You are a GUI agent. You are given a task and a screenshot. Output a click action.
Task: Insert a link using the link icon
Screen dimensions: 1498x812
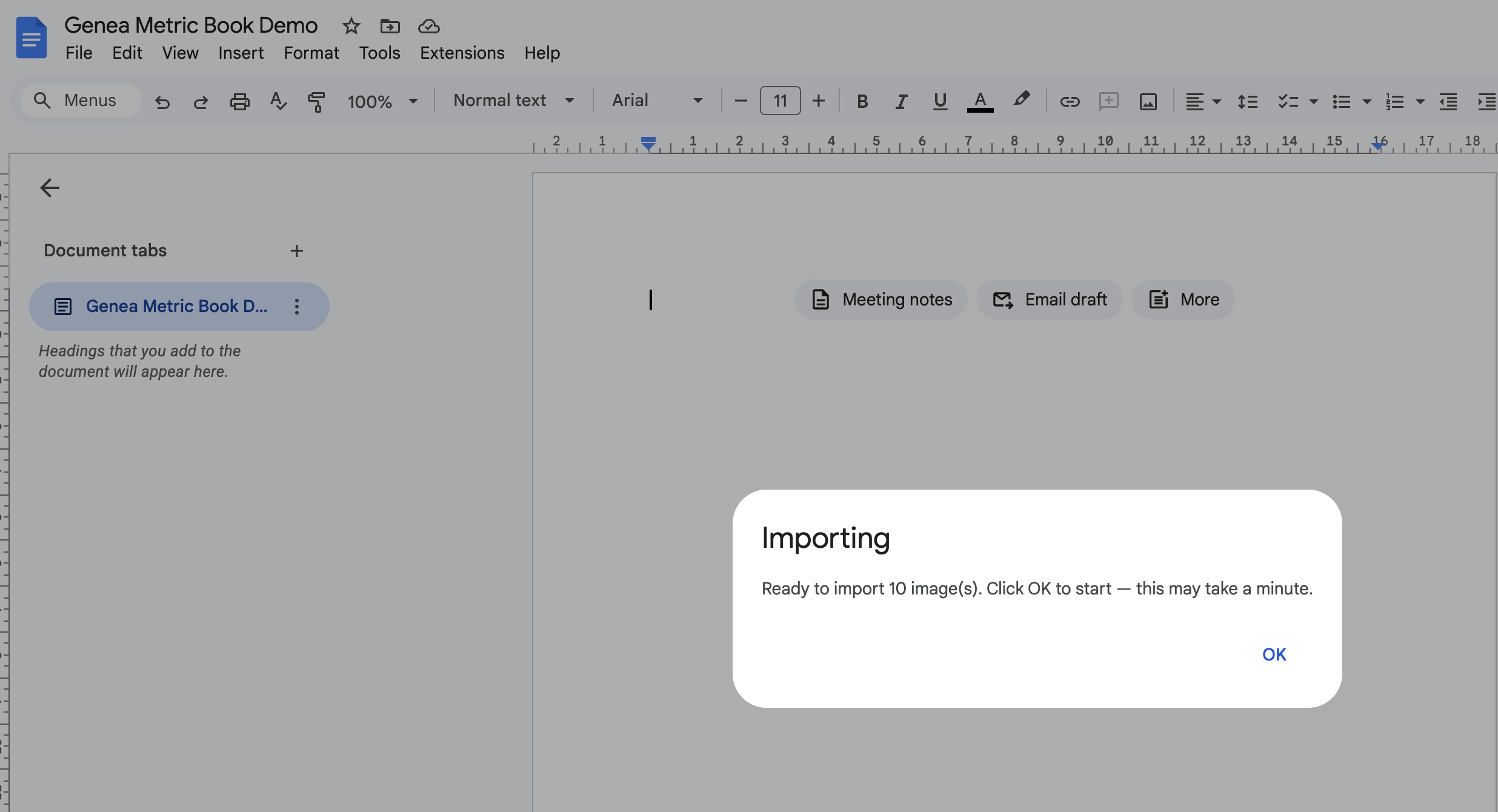pos(1070,101)
